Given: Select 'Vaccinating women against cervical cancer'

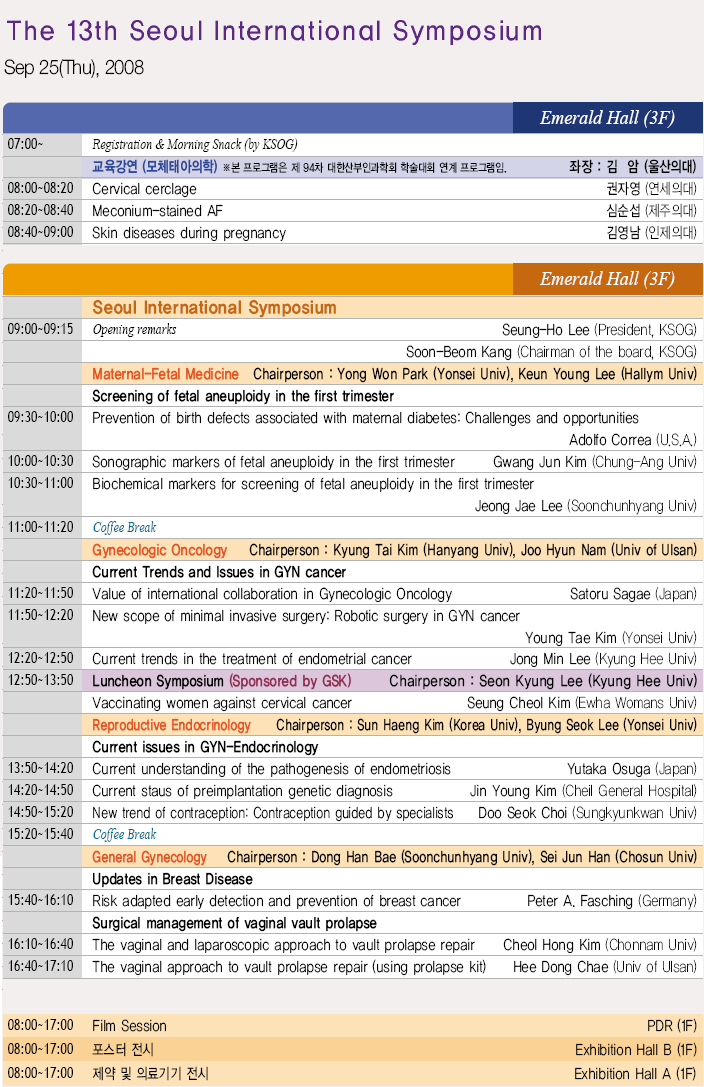Looking at the screenshot, I should 222,704.
